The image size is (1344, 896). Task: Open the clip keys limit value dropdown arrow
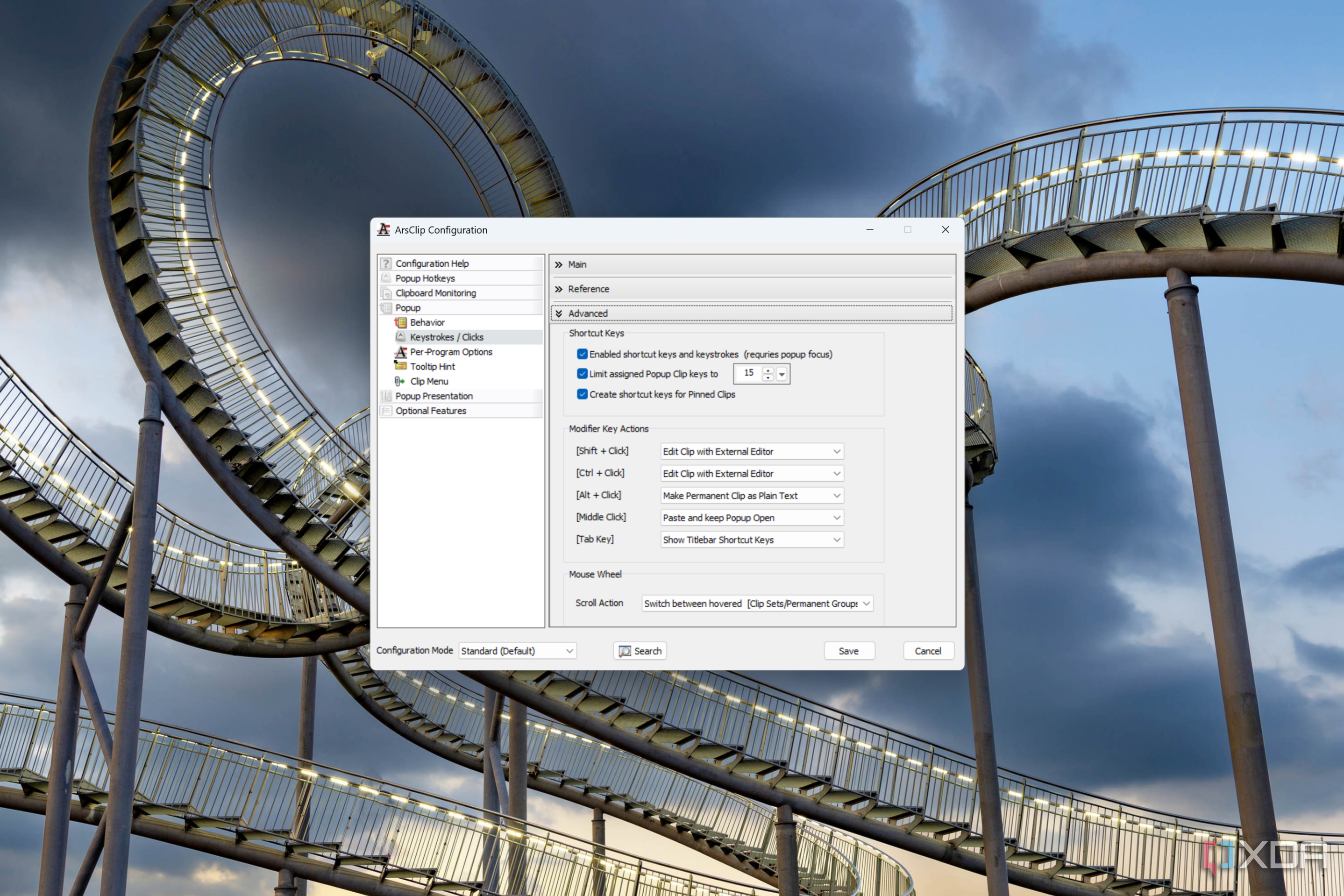click(x=782, y=374)
